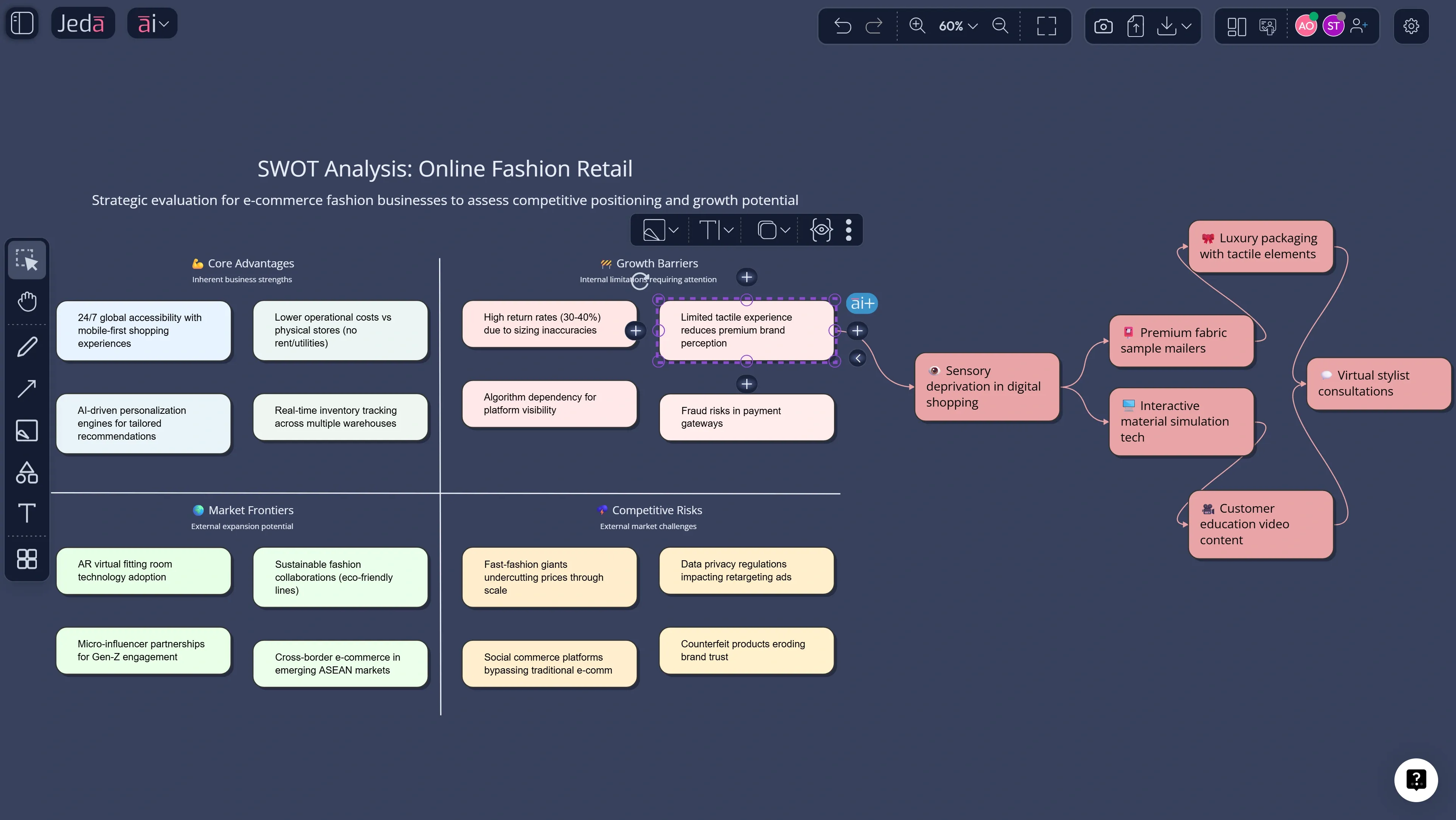Select the Arrow connector tool
Viewport: 1456px width, 820px height.
[27, 388]
